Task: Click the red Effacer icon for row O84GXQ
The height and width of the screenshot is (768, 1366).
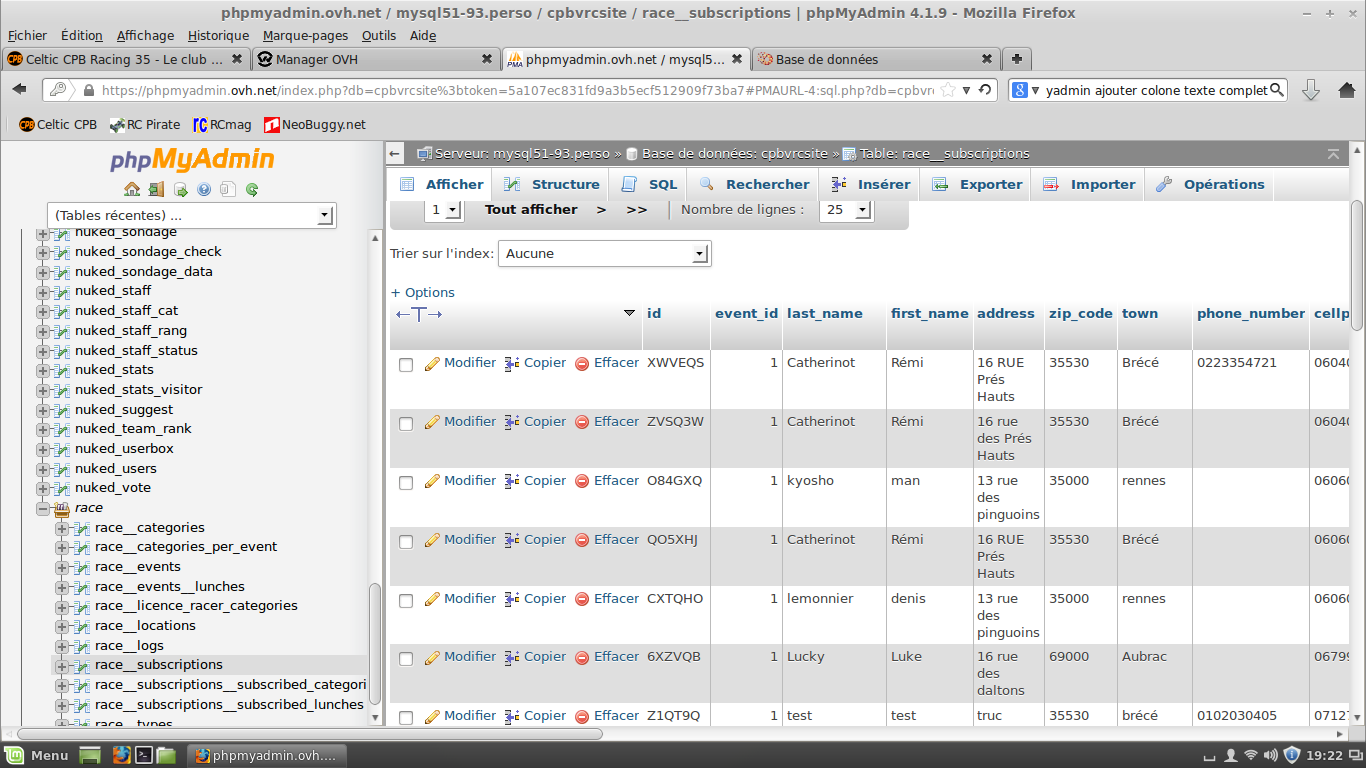Action: (x=583, y=481)
